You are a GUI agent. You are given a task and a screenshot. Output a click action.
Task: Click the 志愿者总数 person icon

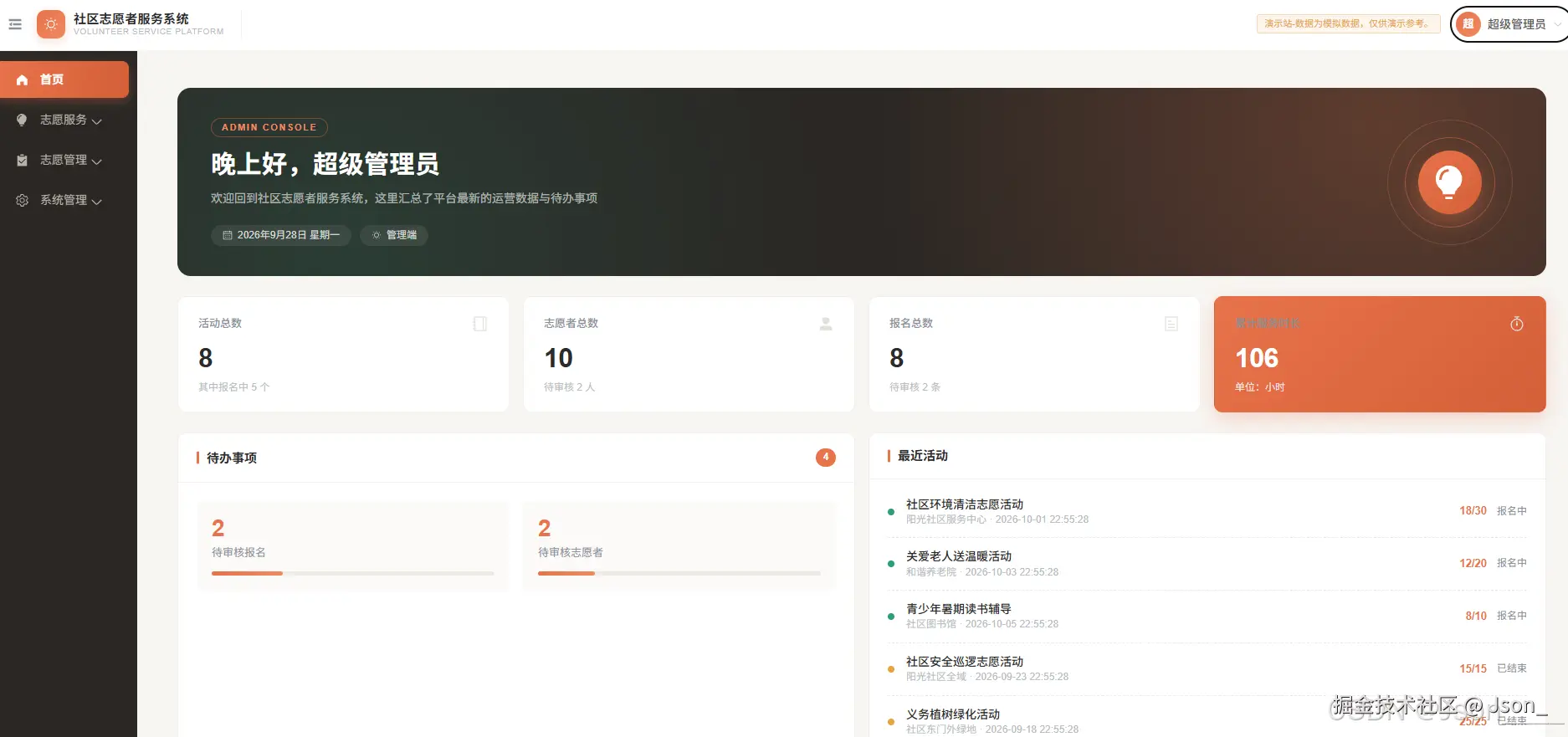point(826,324)
